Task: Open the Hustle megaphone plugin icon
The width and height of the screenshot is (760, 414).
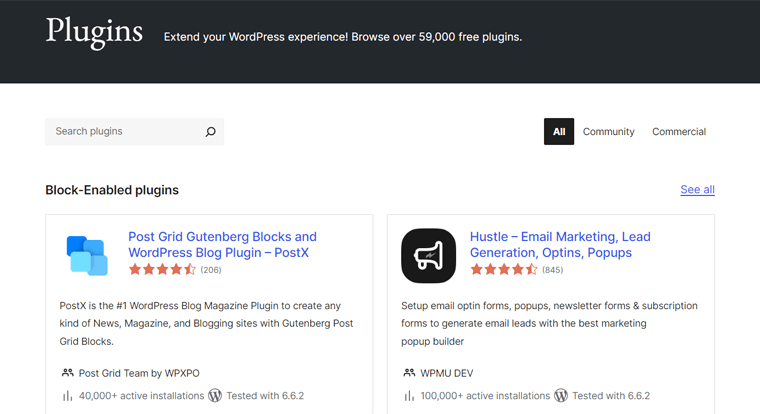Action: [x=428, y=255]
